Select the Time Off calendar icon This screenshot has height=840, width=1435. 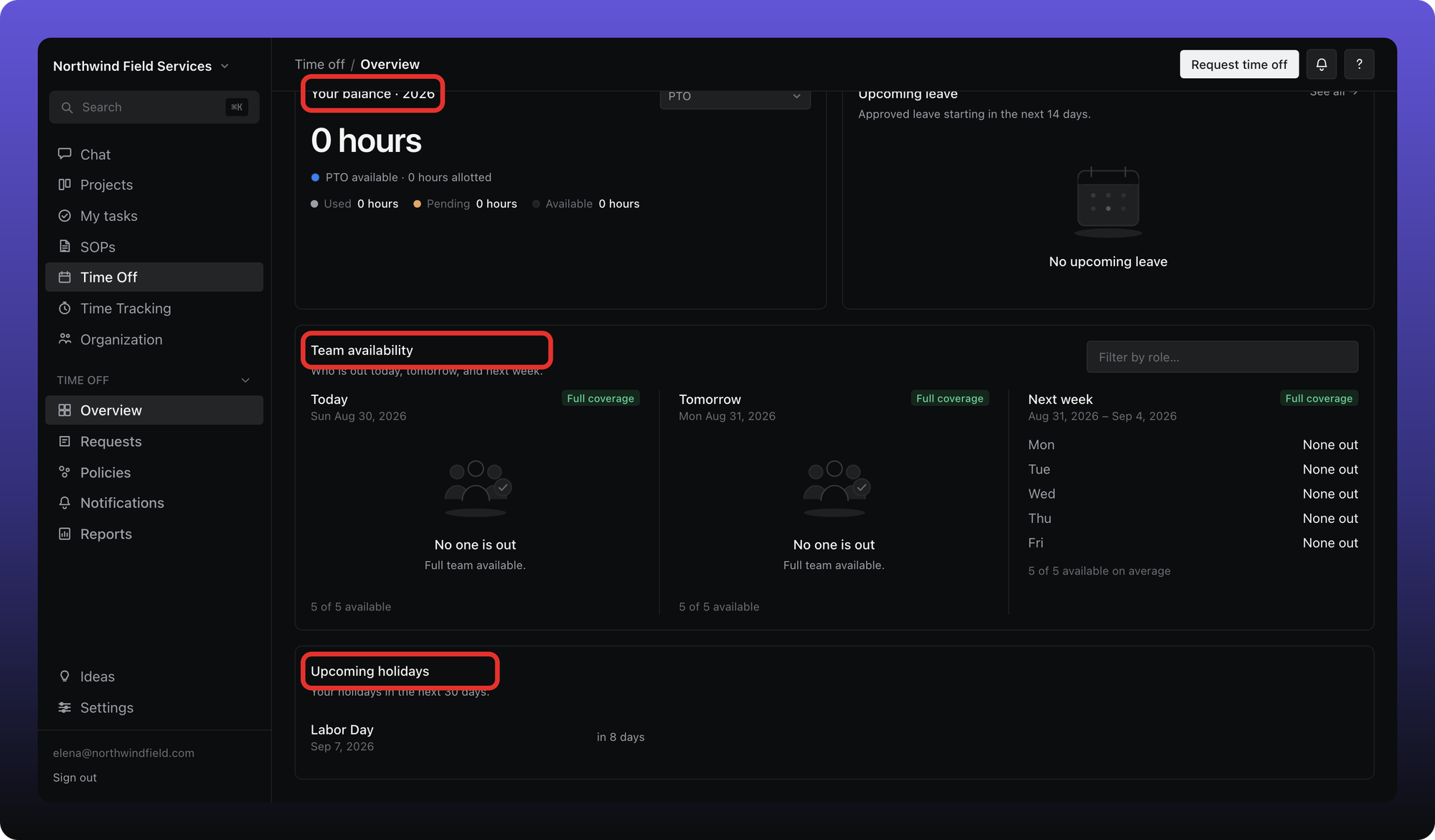pyautogui.click(x=65, y=277)
